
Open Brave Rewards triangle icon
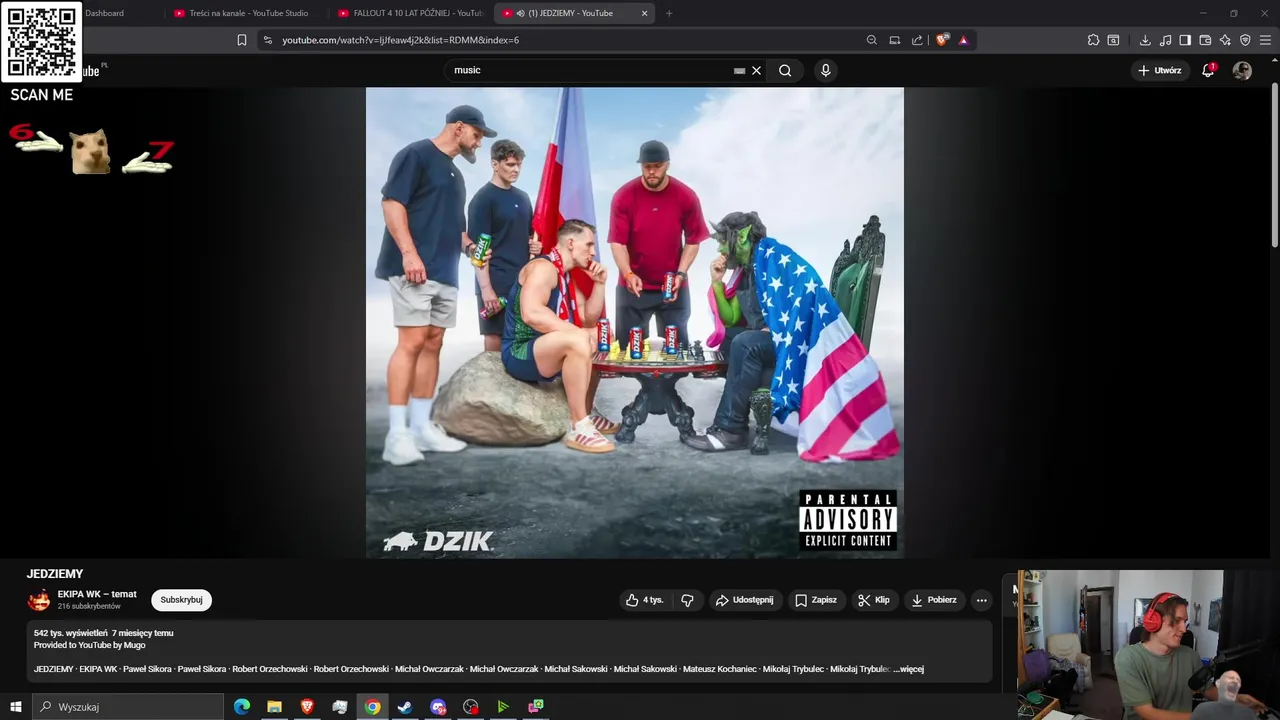[963, 40]
